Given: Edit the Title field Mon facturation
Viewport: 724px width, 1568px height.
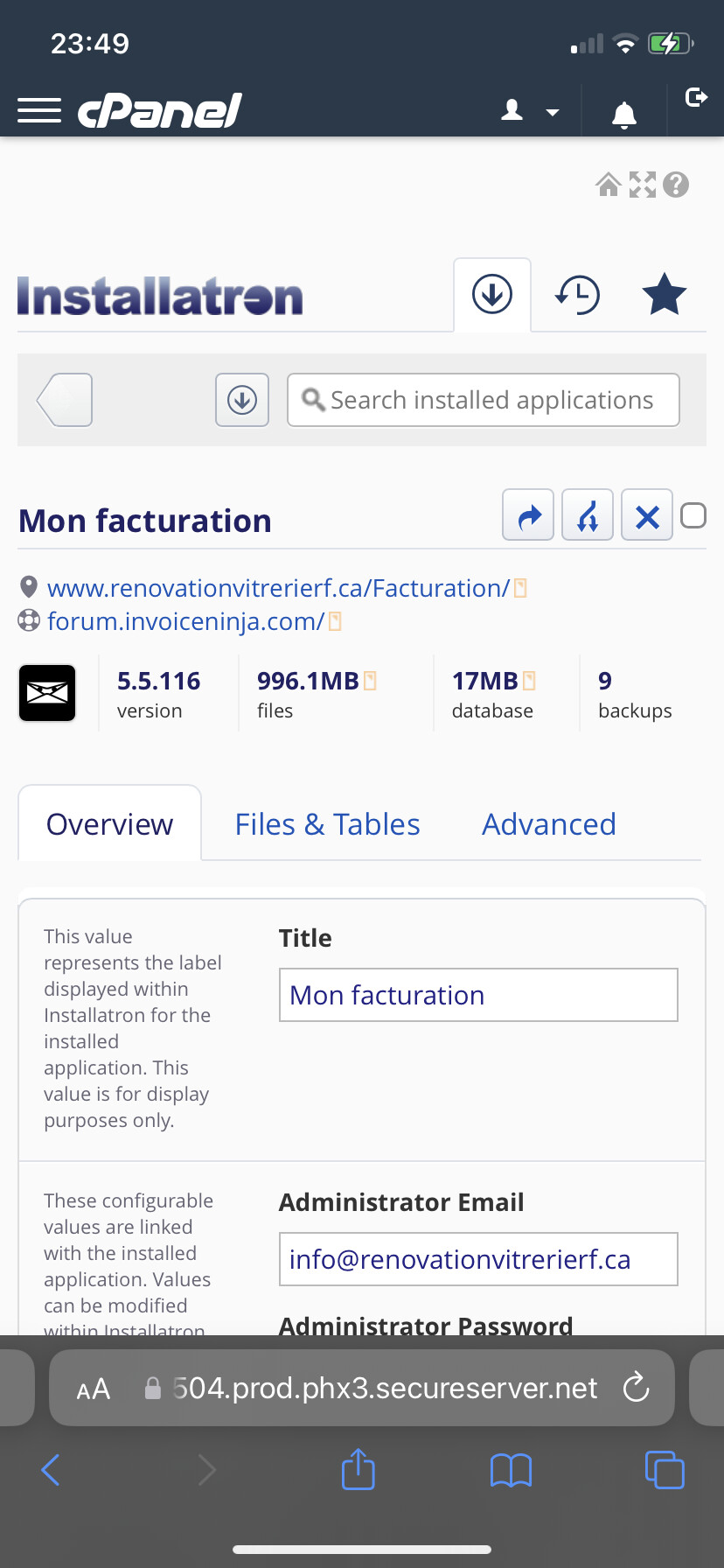Looking at the screenshot, I should point(478,995).
